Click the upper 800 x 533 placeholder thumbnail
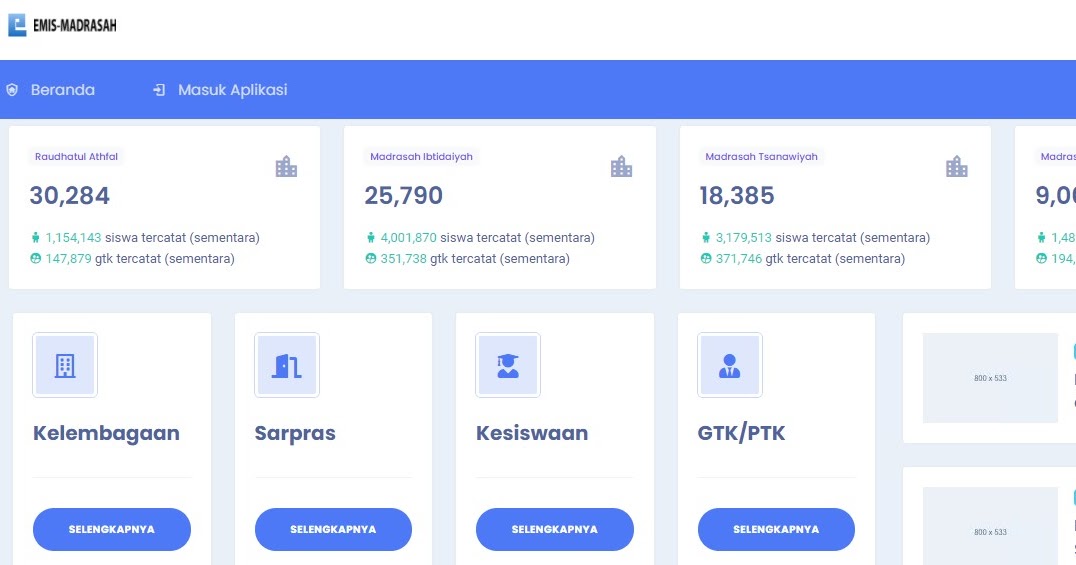Viewport: 1076px width, 565px height. [x=990, y=378]
